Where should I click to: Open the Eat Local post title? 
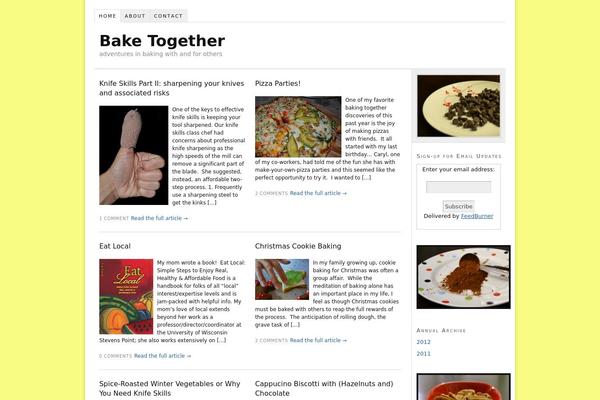(115, 246)
